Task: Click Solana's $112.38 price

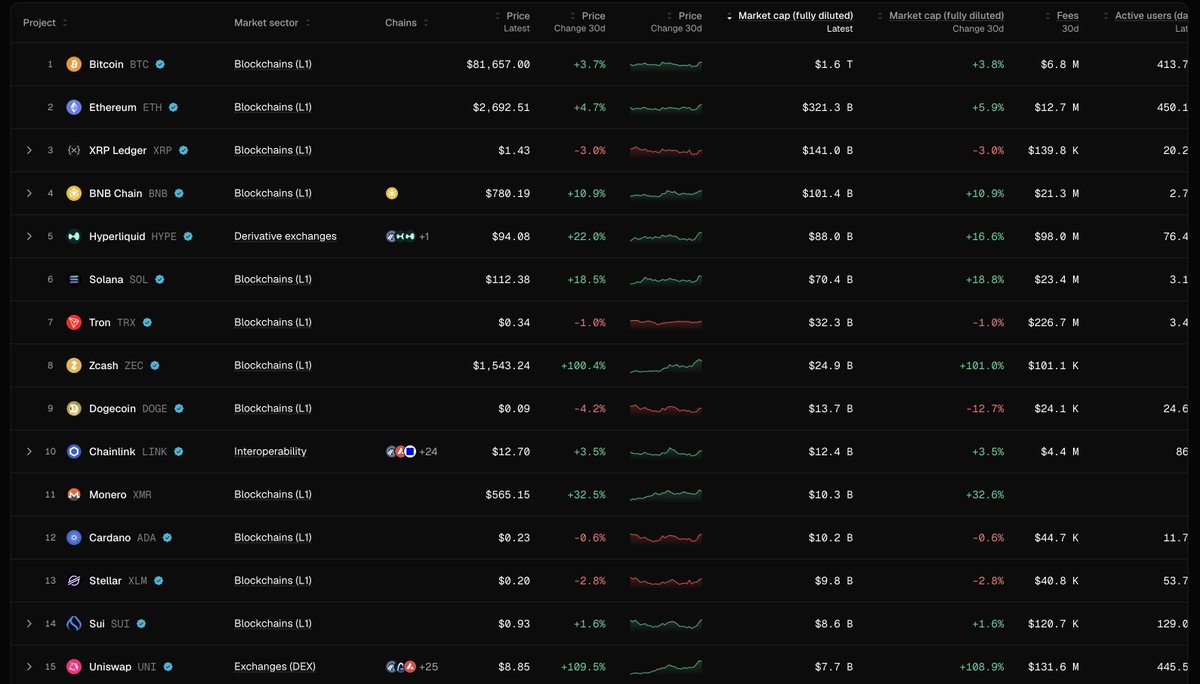Action: click(x=508, y=279)
